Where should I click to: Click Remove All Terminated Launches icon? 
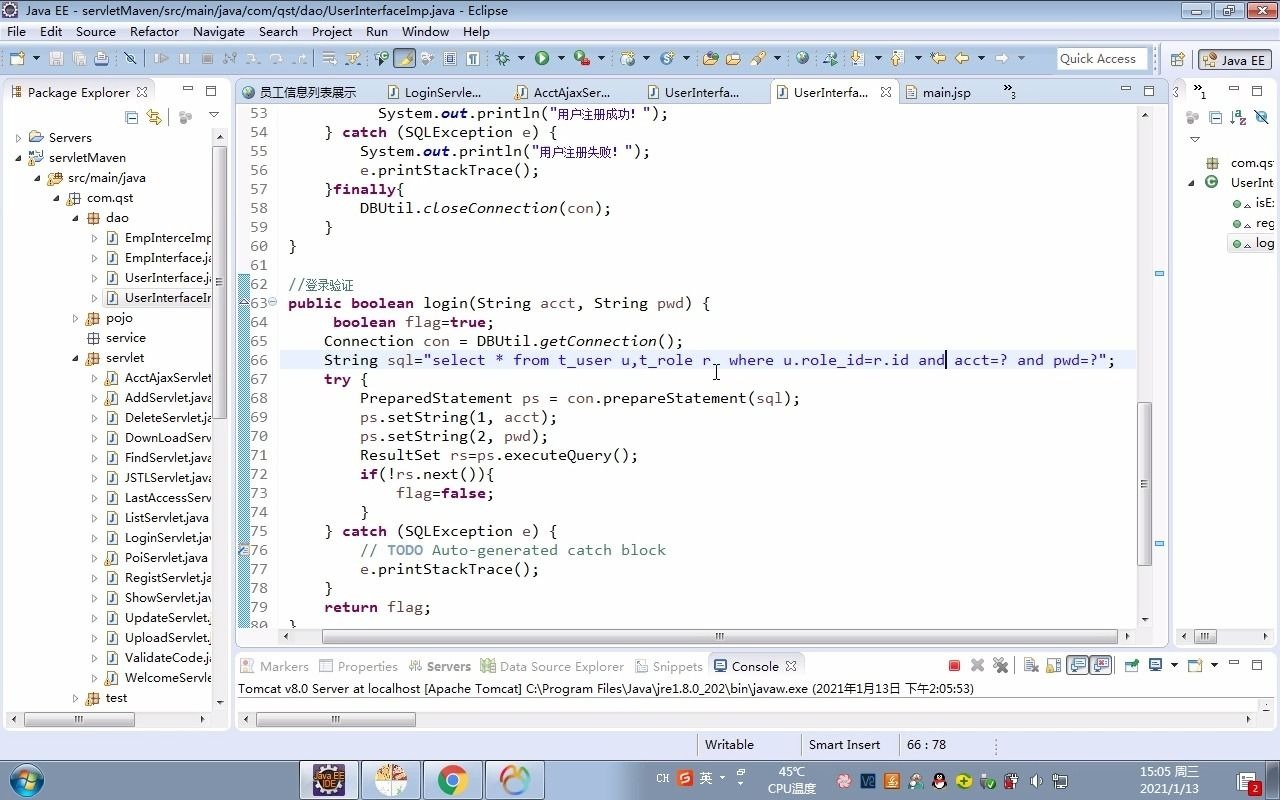click(1000, 666)
